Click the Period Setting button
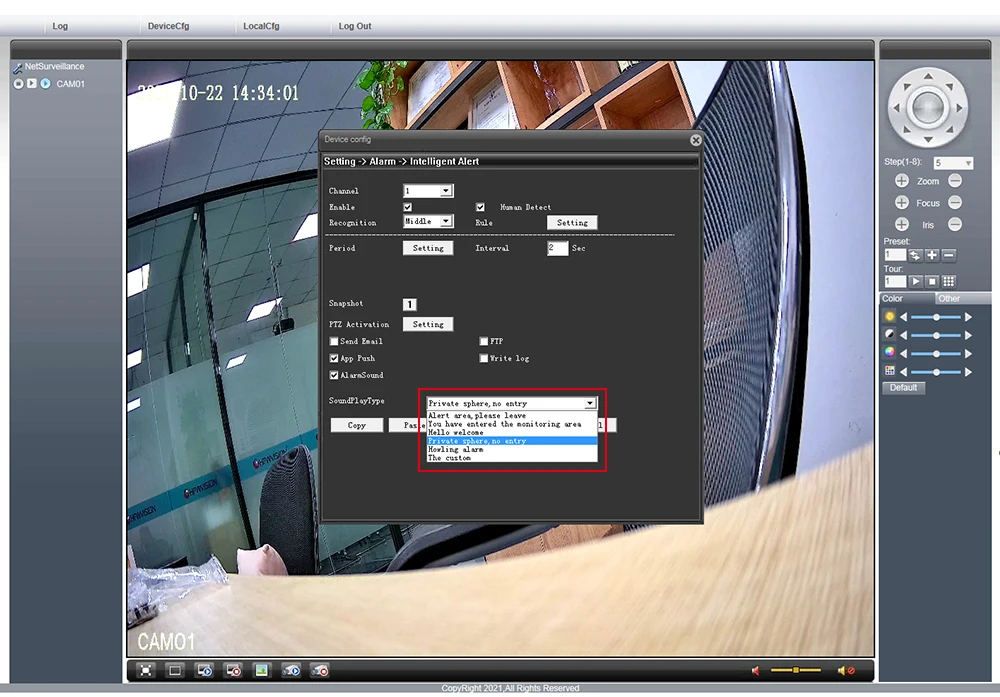The width and height of the screenshot is (1000, 697). 428,248
